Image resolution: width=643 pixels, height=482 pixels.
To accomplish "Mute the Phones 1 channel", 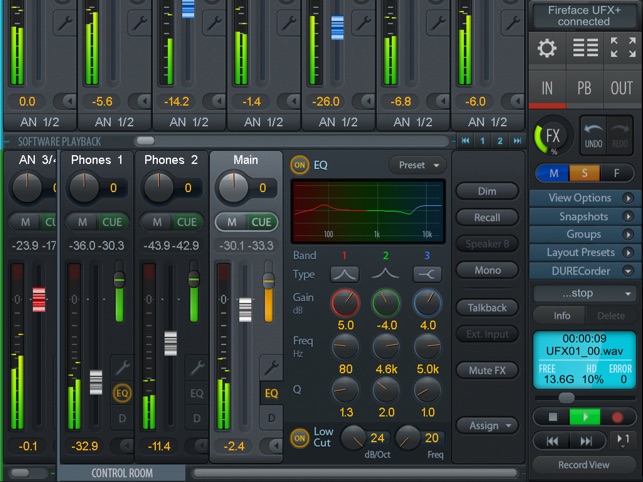I will point(82,222).
